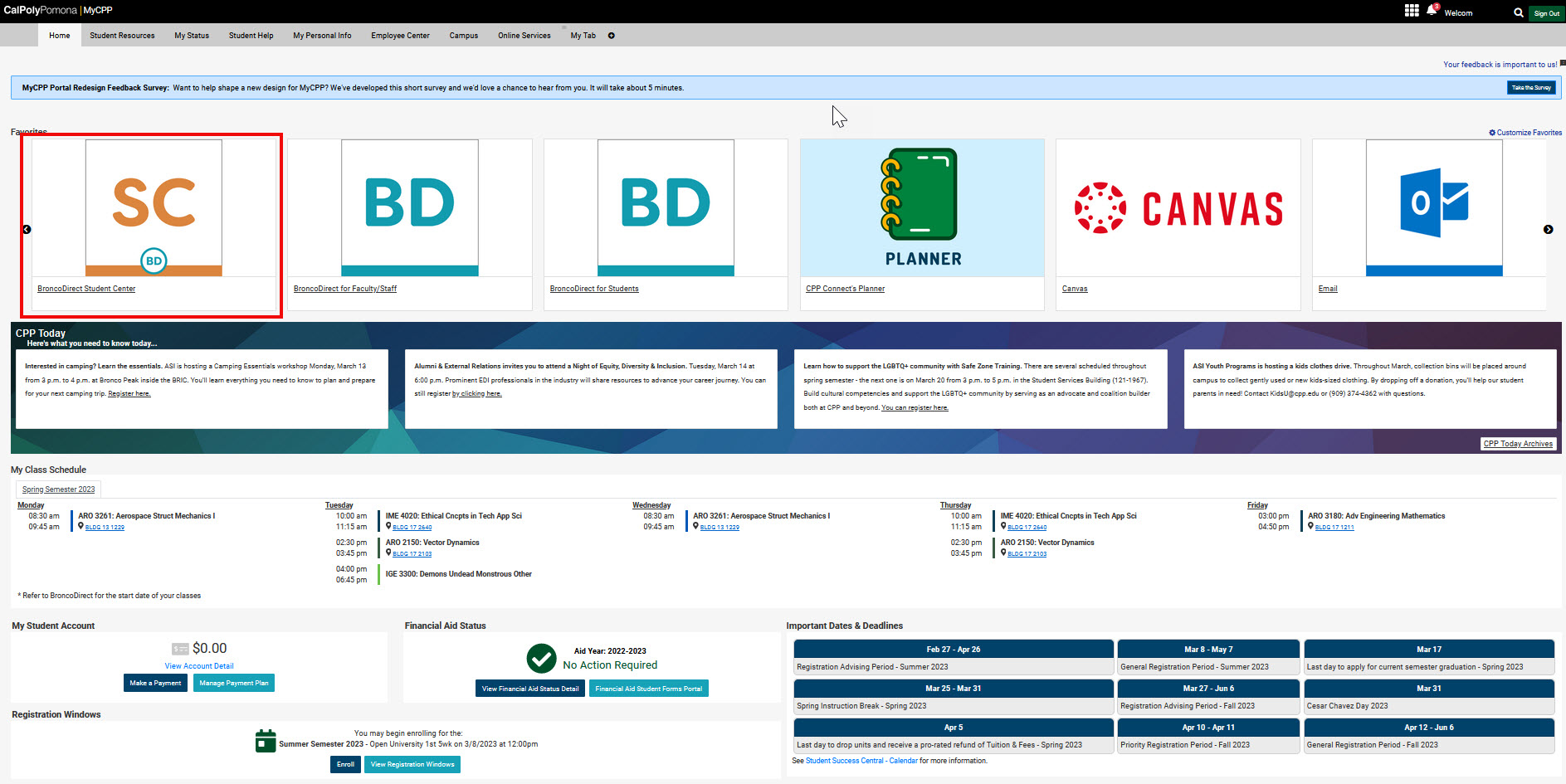Open the Canvas text link below tile
This screenshot has height=784, width=1566.
[x=1075, y=289]
